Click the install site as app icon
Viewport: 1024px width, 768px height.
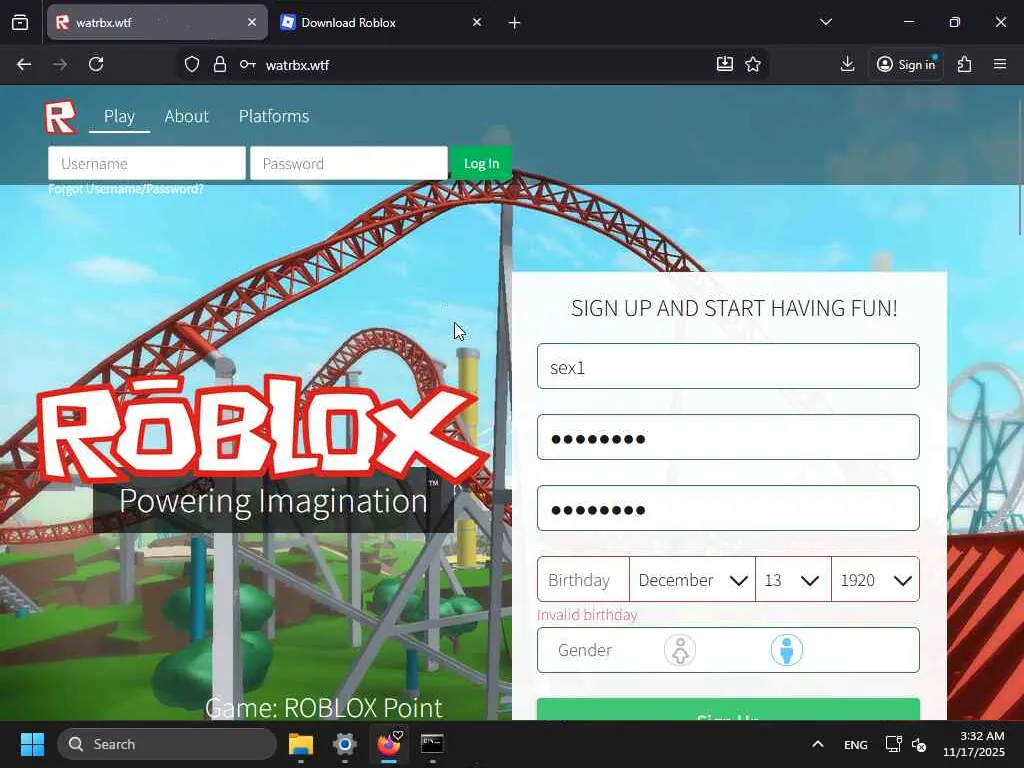724,64
